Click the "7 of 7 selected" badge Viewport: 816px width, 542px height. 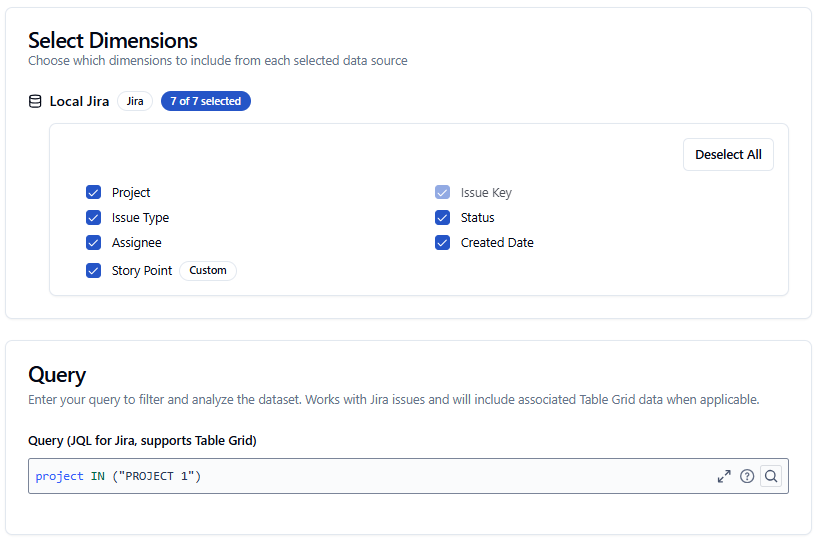click(x=205, y=101)
